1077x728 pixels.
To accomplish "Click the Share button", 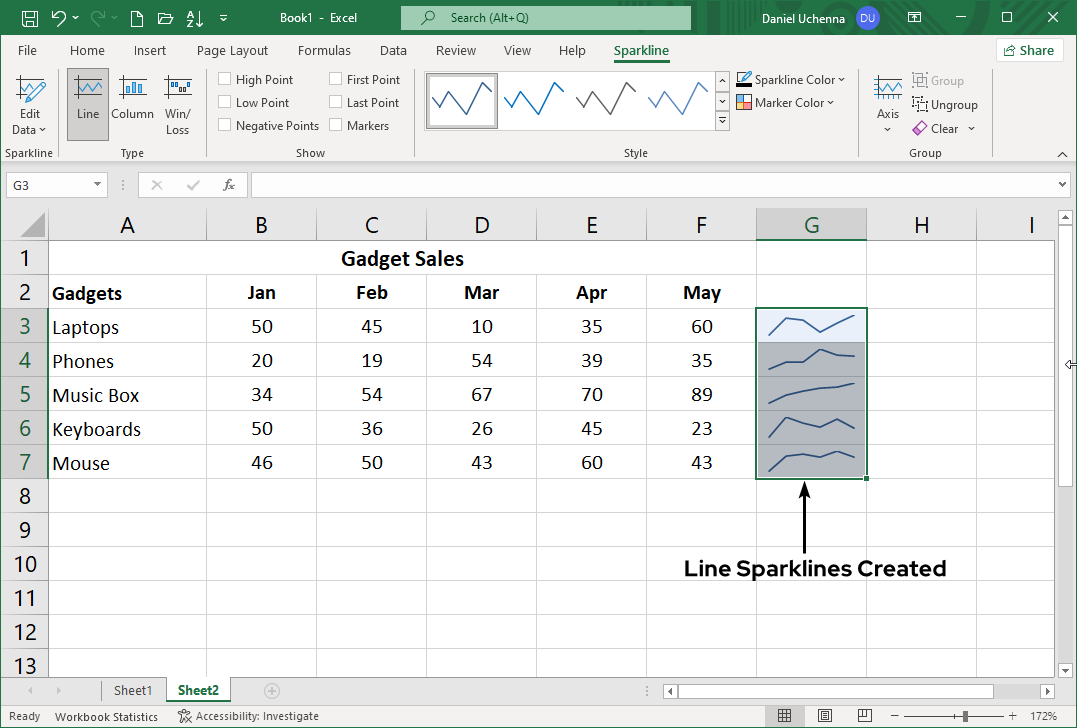I will tap(1029, 49).
